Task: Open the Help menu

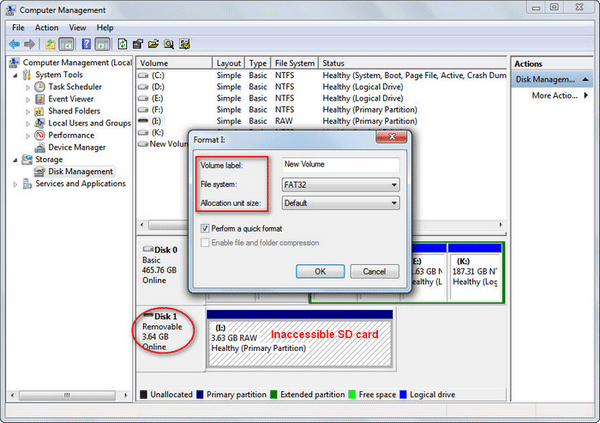Action: pos(105,28)
